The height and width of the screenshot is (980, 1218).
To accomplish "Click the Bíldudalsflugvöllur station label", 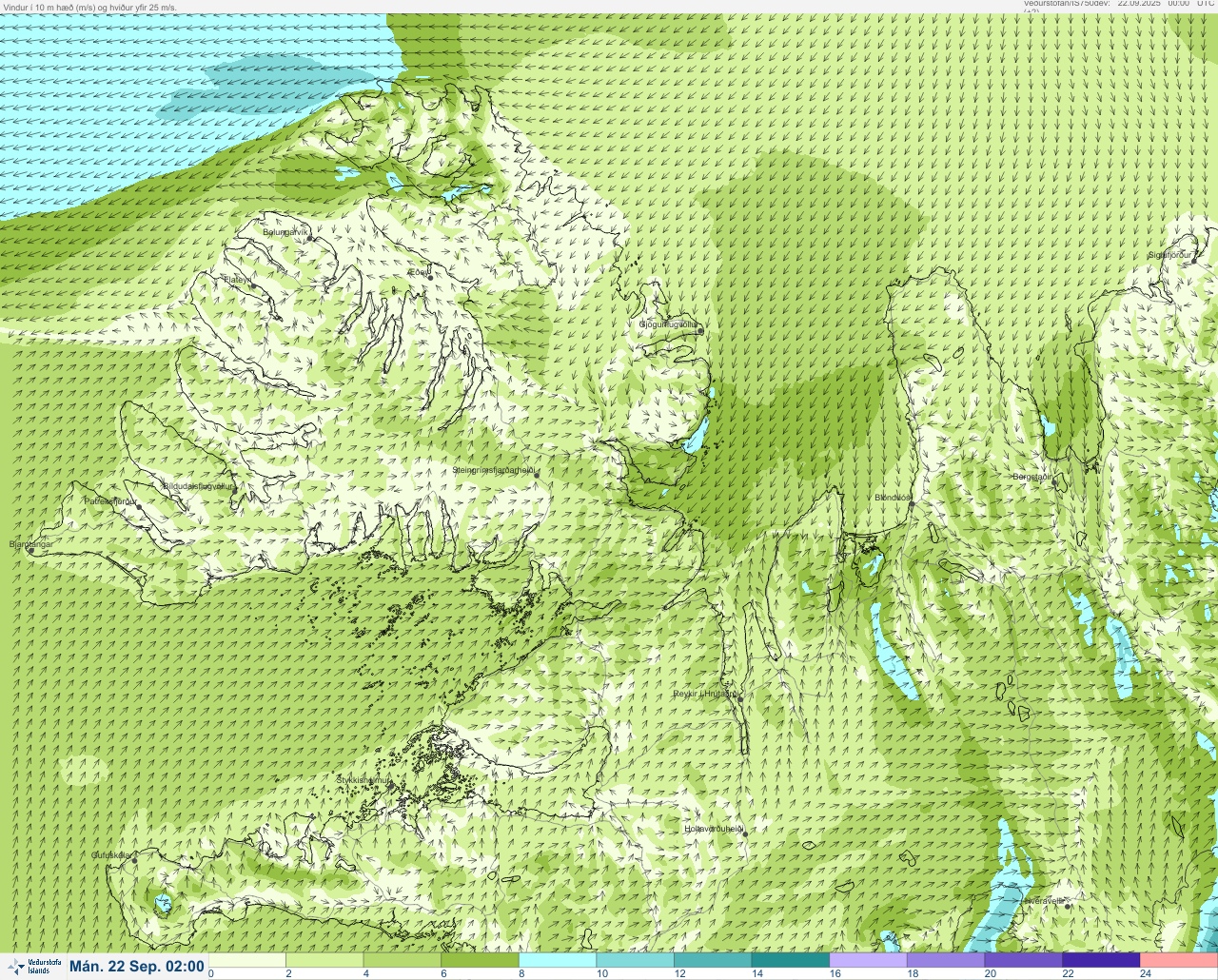I will (x=198, y=486).
